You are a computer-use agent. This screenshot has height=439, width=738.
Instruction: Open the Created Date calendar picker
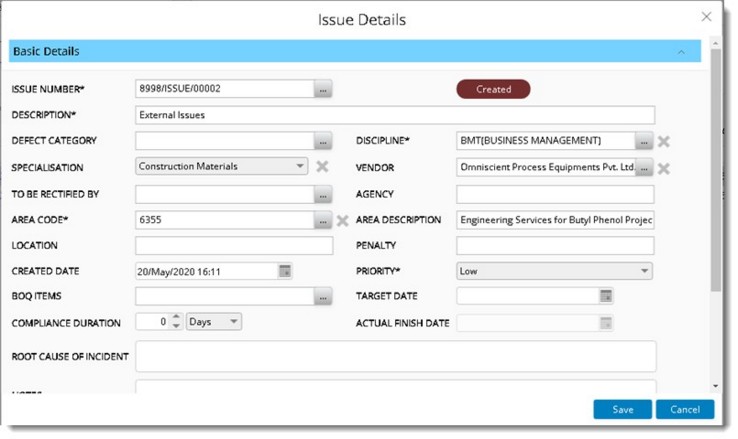(x=285, y=271)
